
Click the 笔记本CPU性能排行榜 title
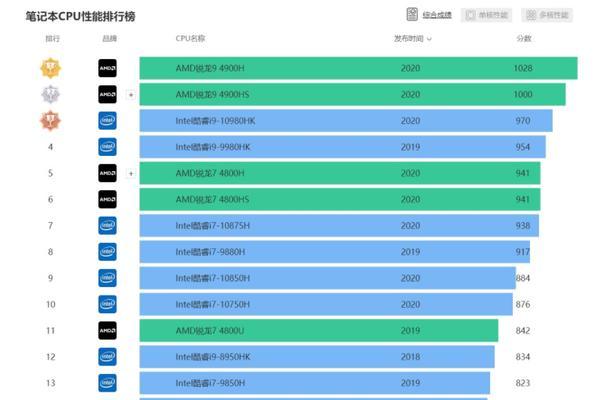(80, 16)
